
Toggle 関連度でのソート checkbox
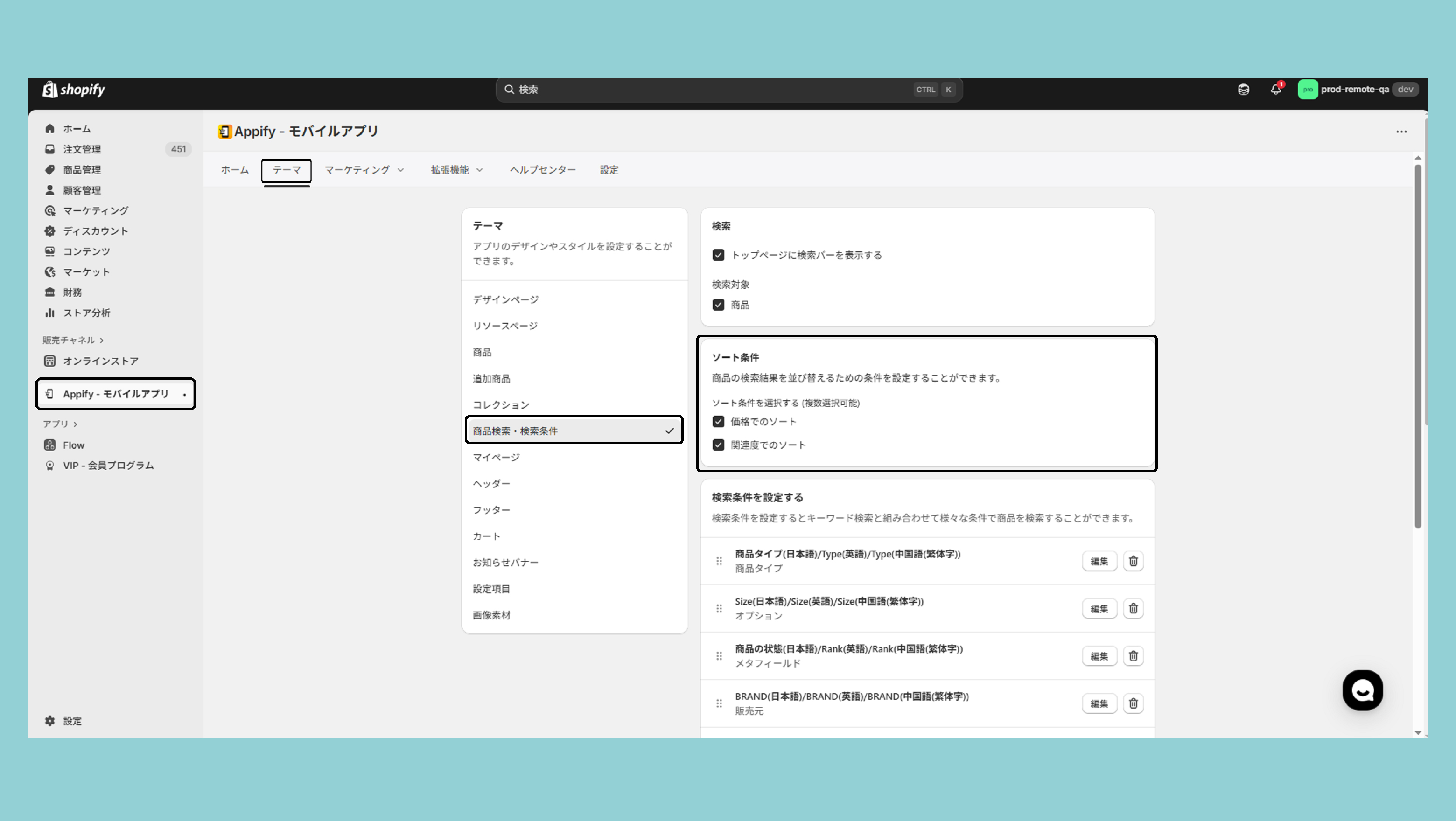(718, 445)
